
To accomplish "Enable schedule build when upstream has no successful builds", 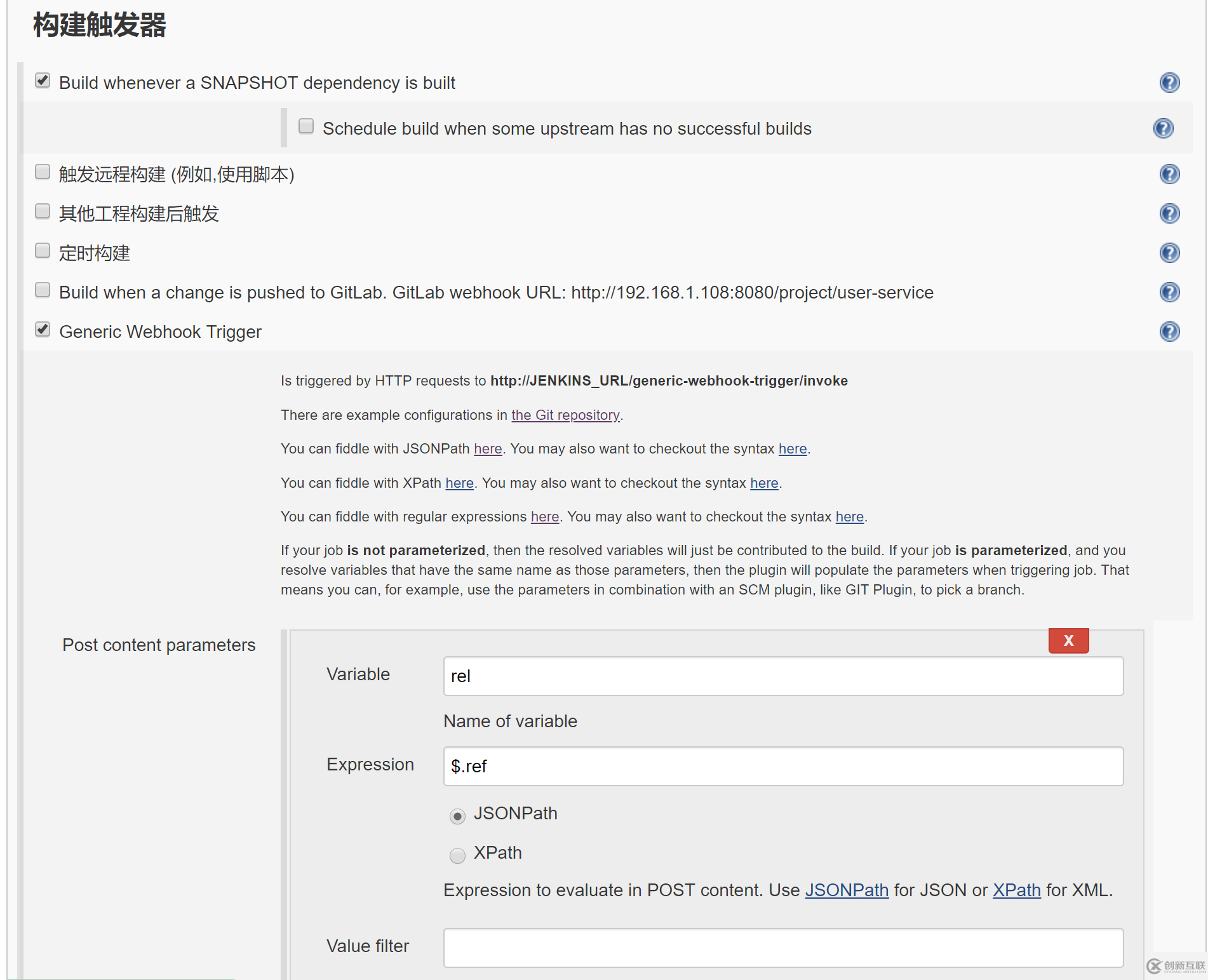I will (306, 126).
